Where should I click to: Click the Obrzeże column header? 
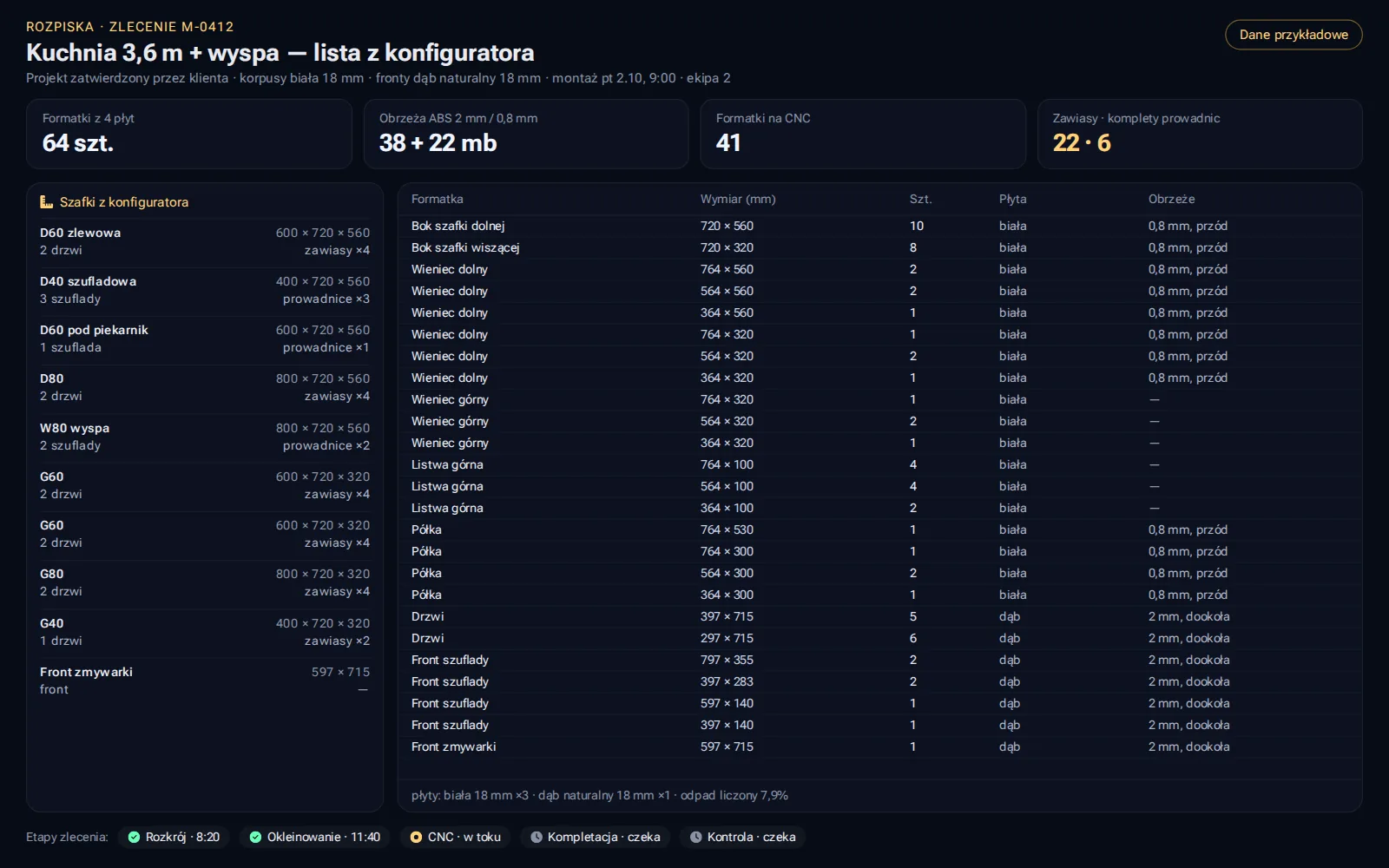1171,199
